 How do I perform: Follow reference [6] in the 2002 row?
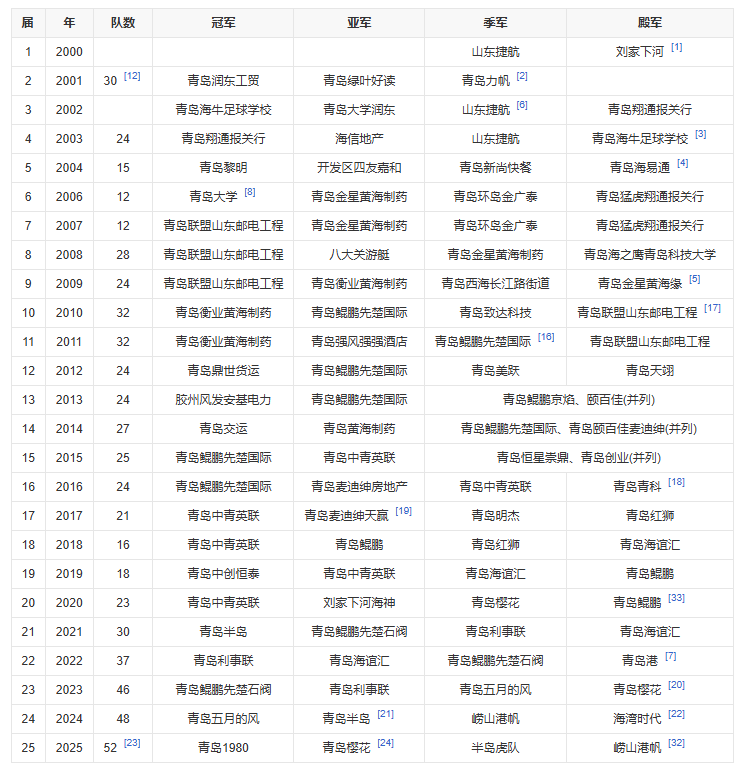click(522, 105)
